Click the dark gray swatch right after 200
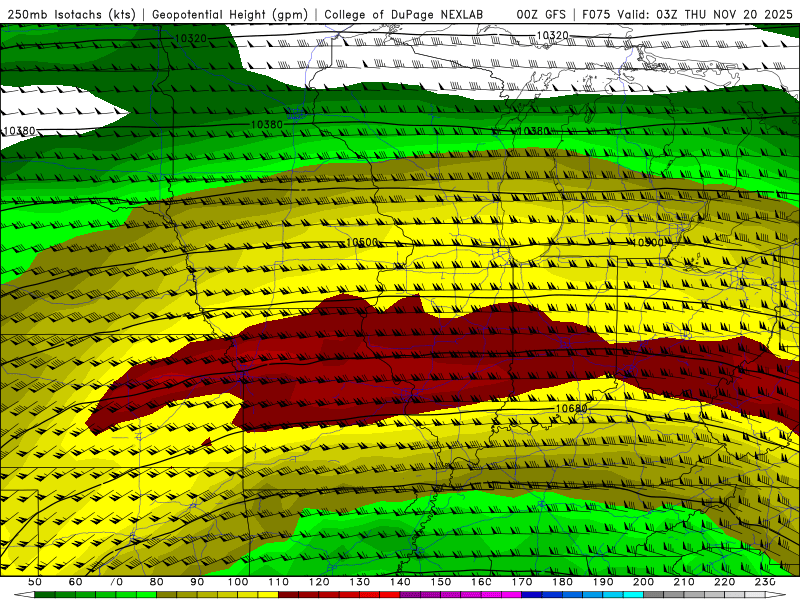This screenshot has height=600, width=800. point(654,595)
